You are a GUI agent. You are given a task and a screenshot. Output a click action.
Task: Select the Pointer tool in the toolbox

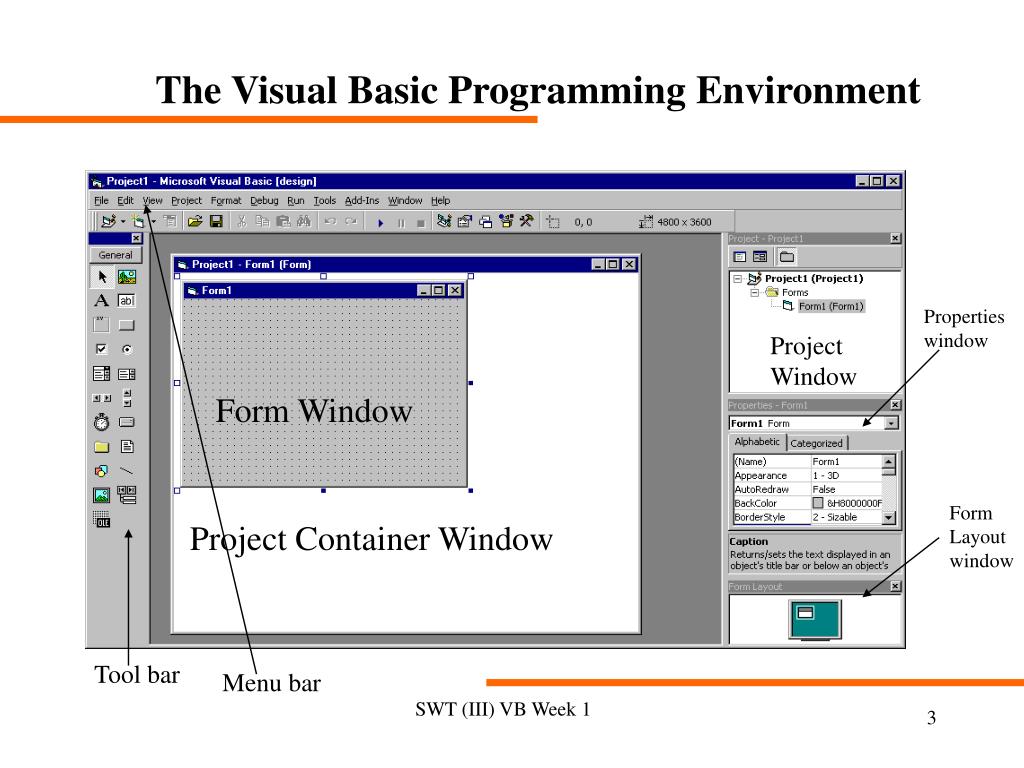point(102,277)
